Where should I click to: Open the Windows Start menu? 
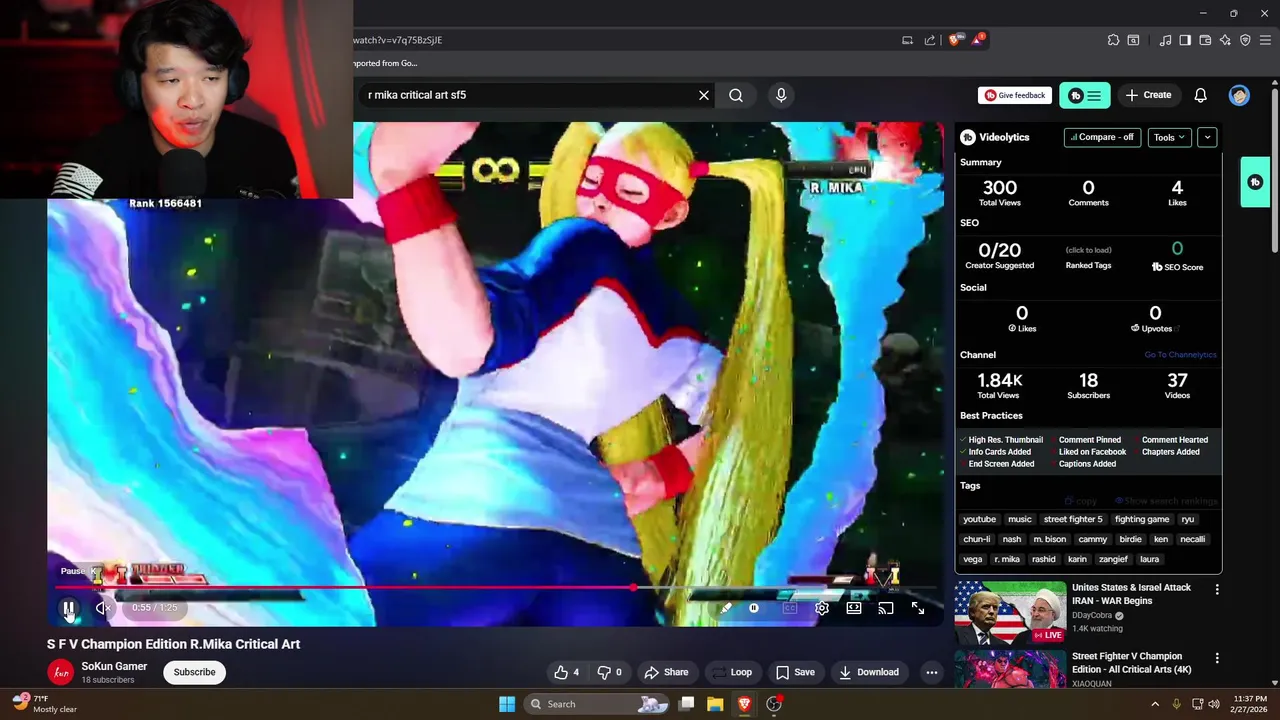(507, 703)
